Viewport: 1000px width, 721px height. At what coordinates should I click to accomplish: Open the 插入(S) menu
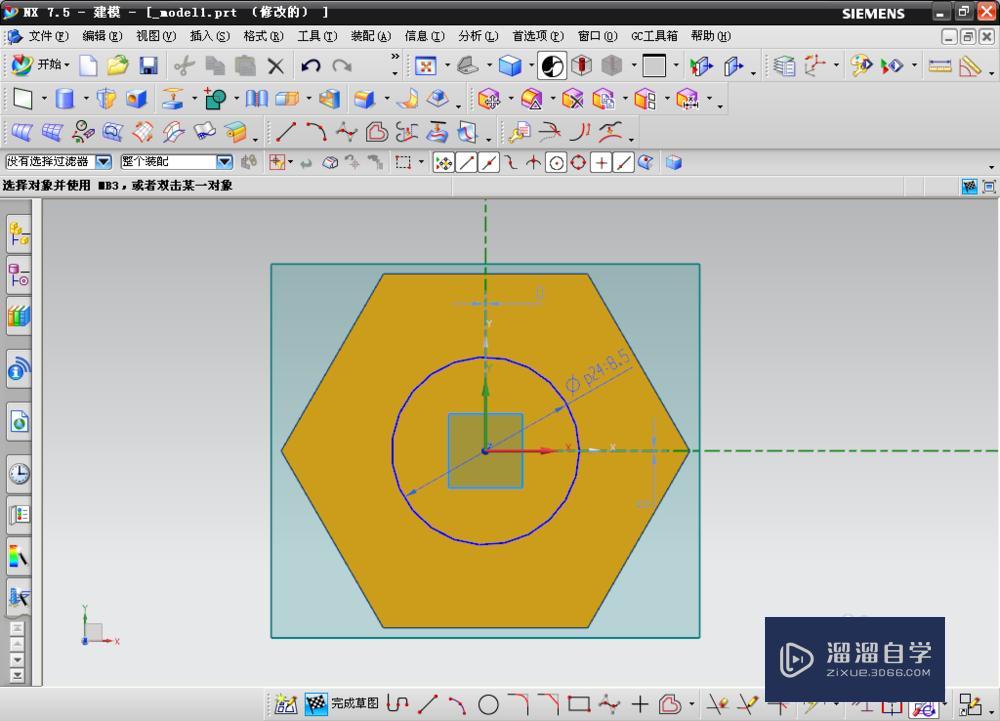tap(209, 36)
